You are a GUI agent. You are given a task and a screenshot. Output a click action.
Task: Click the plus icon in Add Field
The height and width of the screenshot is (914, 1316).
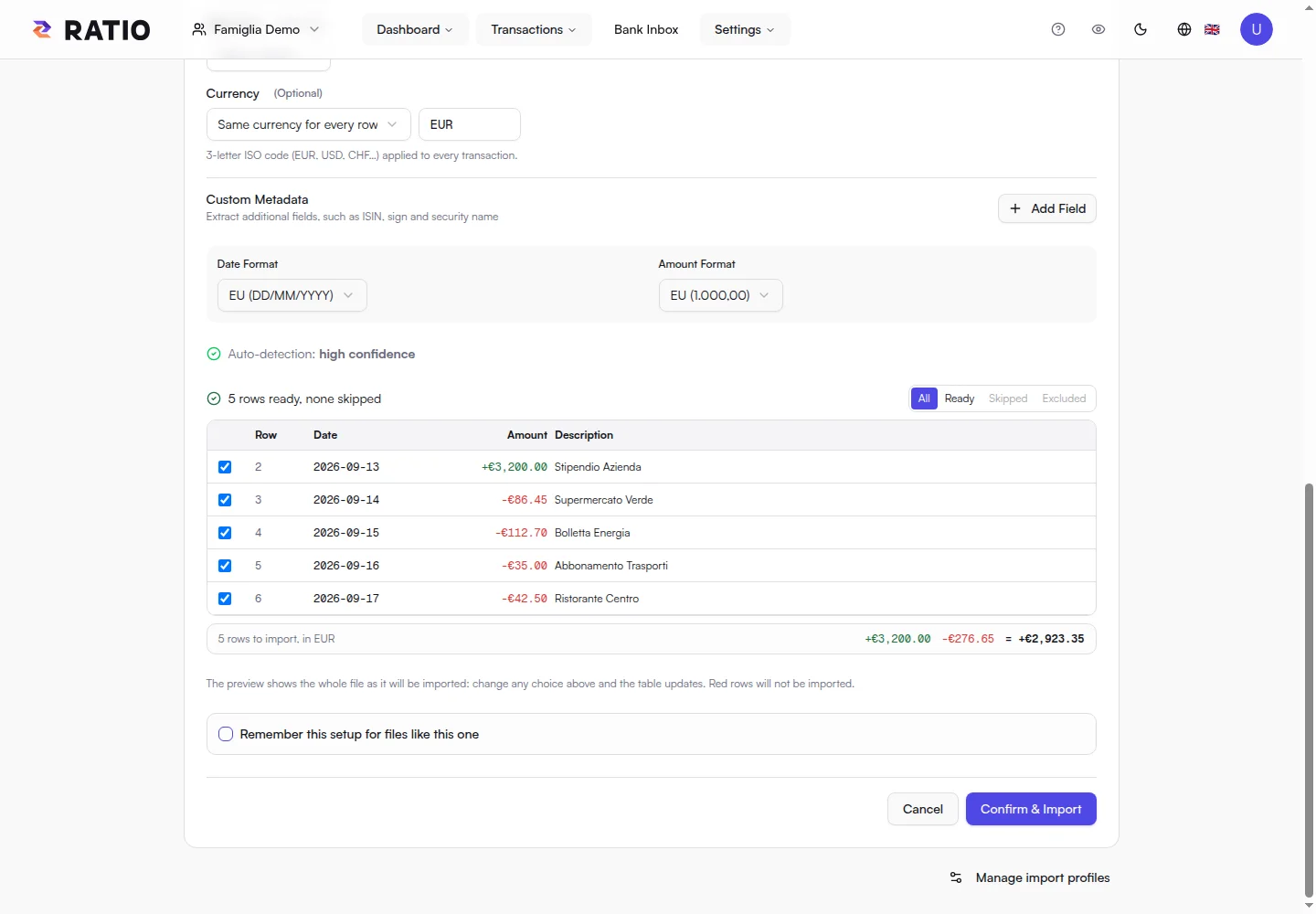point(1015,208)
